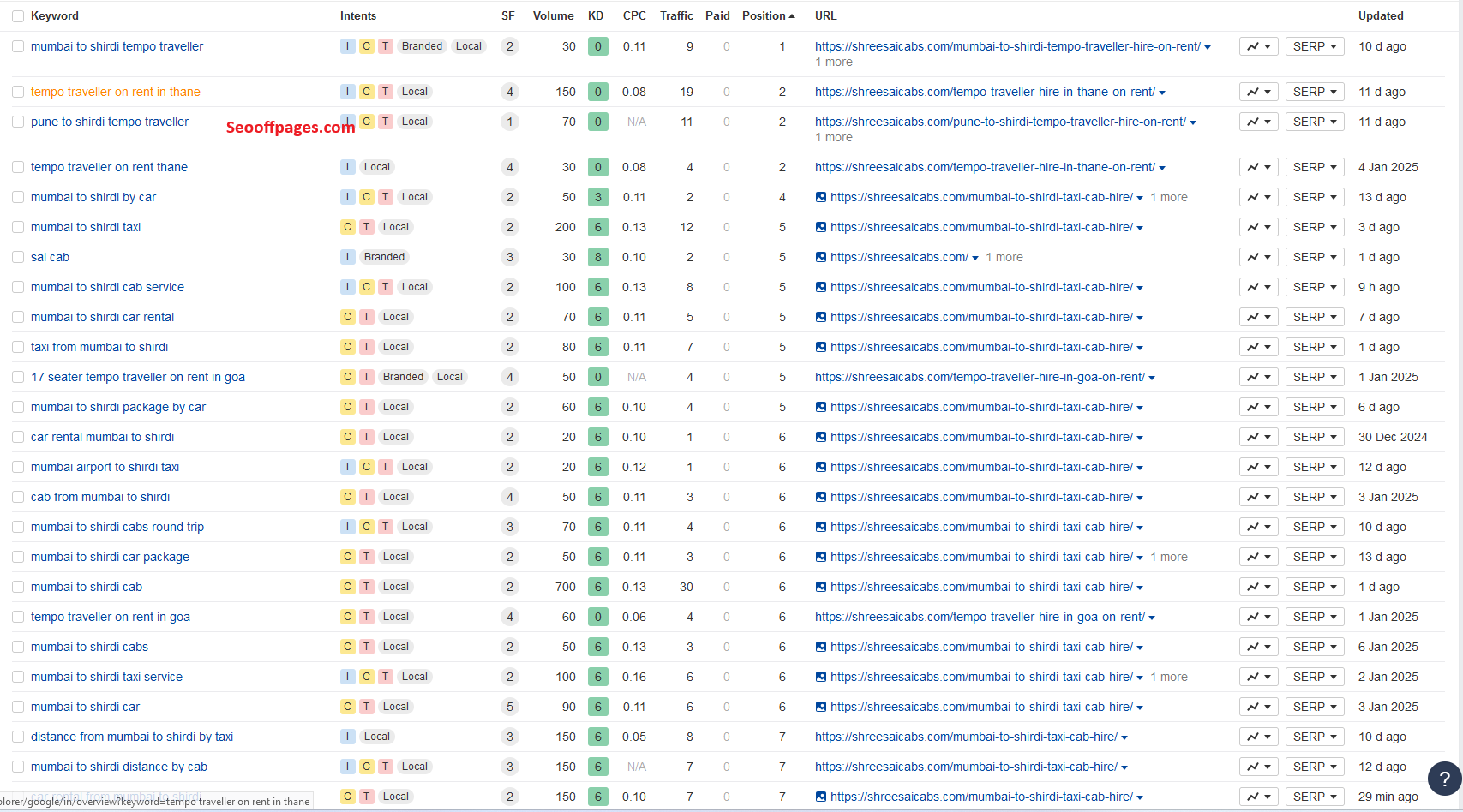Click '1 more' under pune-to-shirdi tempo traveller URL
Screen dimensions: 1463x812
pos(833,137)
